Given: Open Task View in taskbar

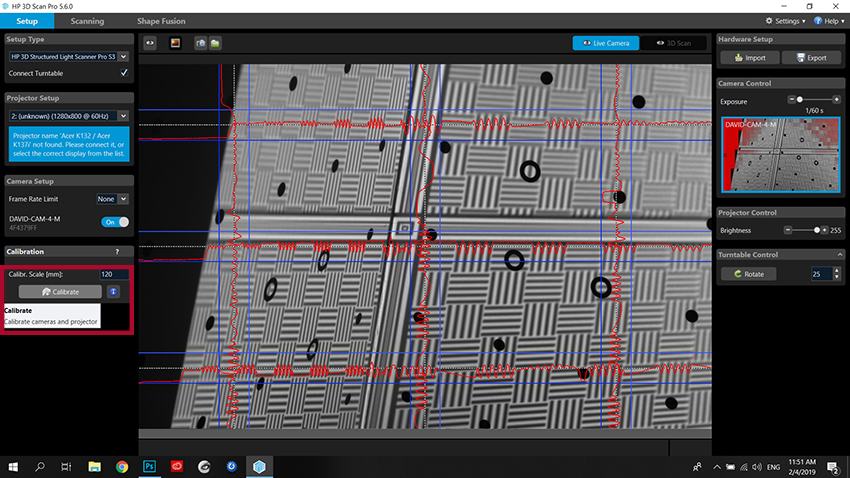Looking at the screenshot, I should click(x=66, y=467).
